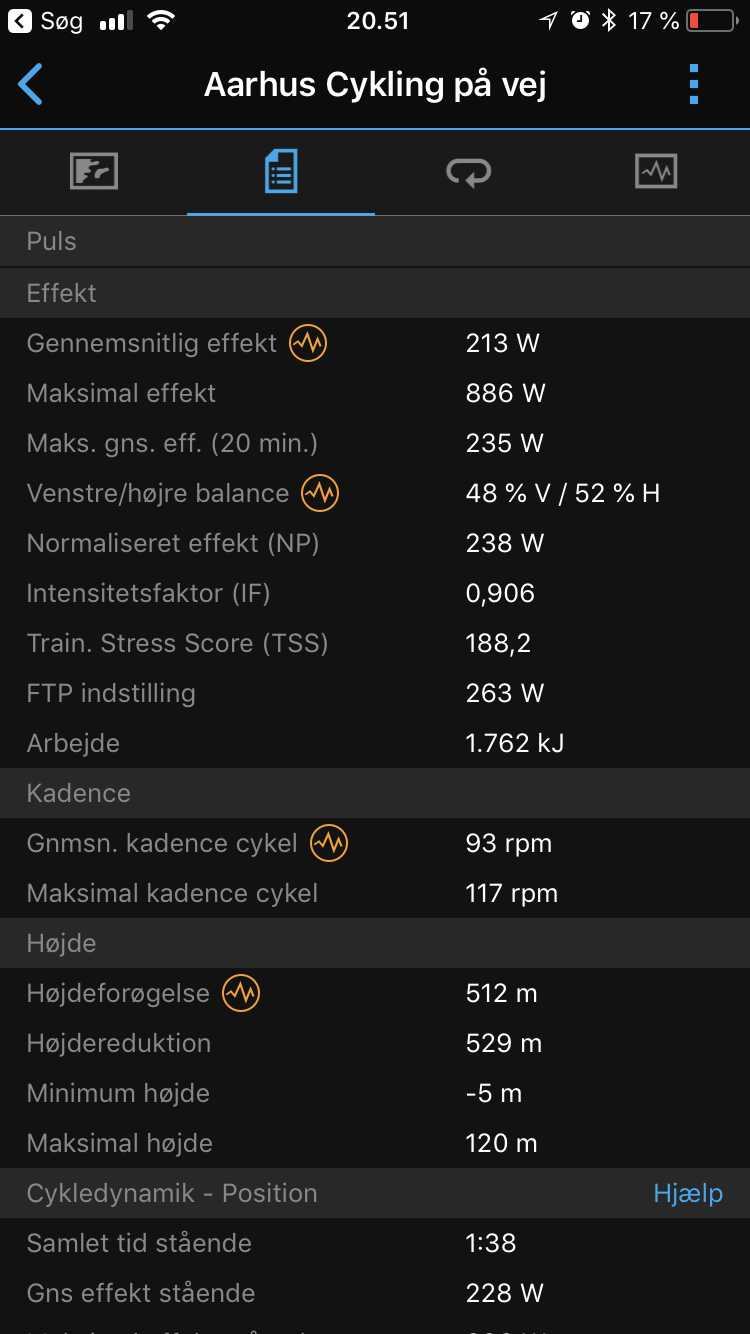Image resolution: width=750 pixels, height=1334 pixels.
Task: Tap chart icon beside Højdeforøgelse
Action: [x=241, y=993]
